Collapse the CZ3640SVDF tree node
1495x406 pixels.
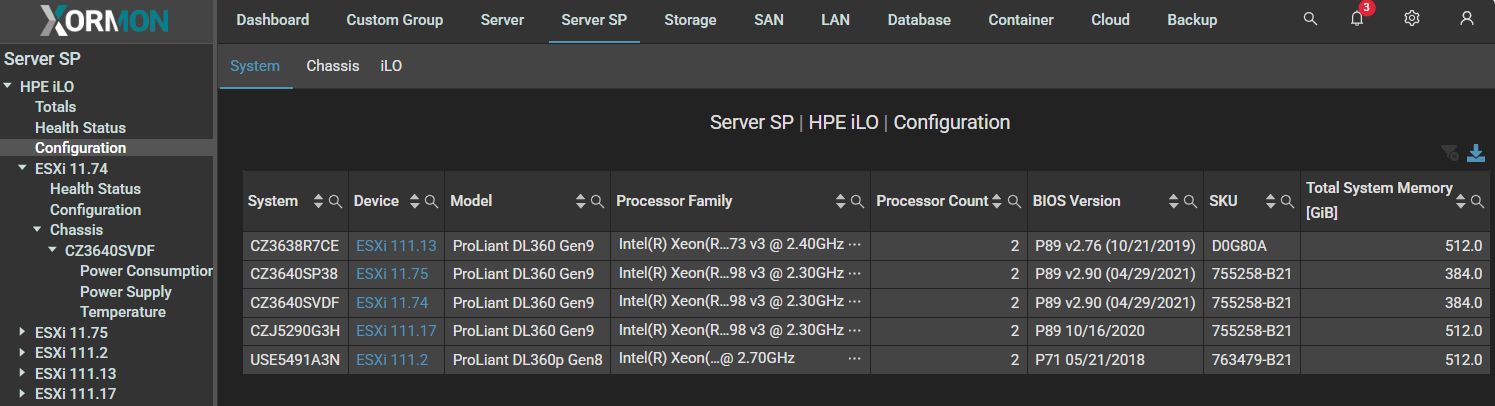(53, 250)
